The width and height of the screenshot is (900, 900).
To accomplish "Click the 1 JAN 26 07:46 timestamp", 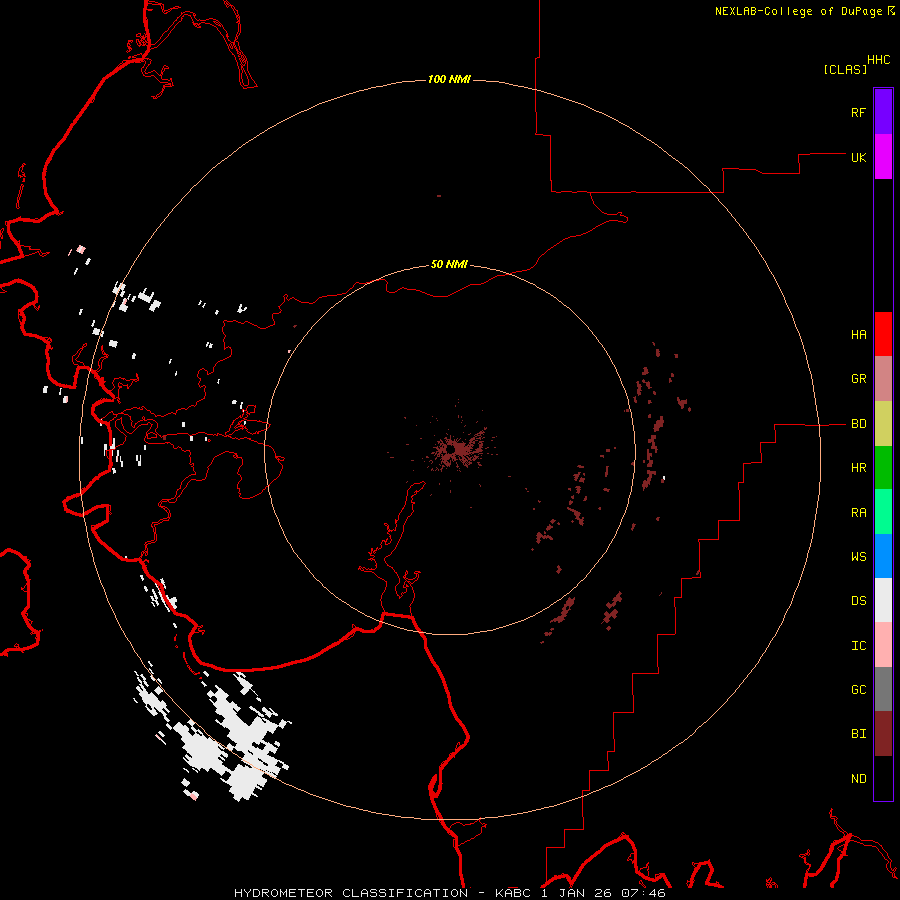I will [603, 893].
